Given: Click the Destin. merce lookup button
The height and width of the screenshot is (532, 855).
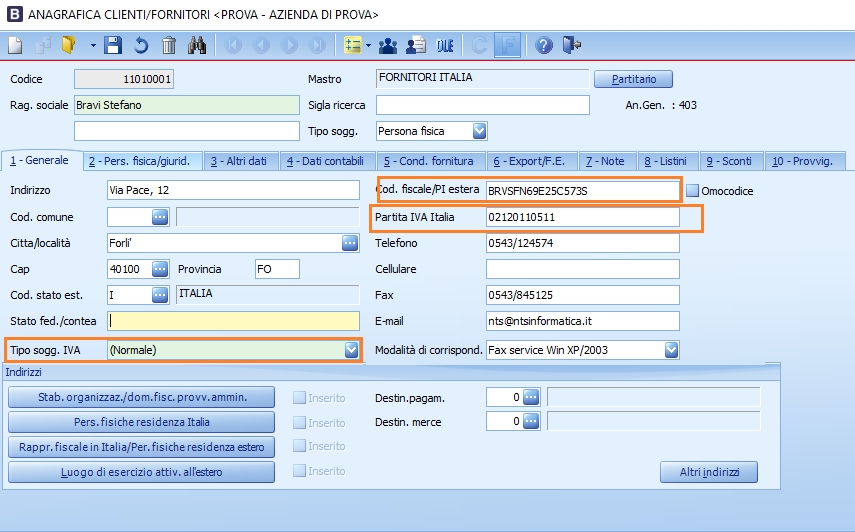Looking at the screenshot, I should (531, 421).
